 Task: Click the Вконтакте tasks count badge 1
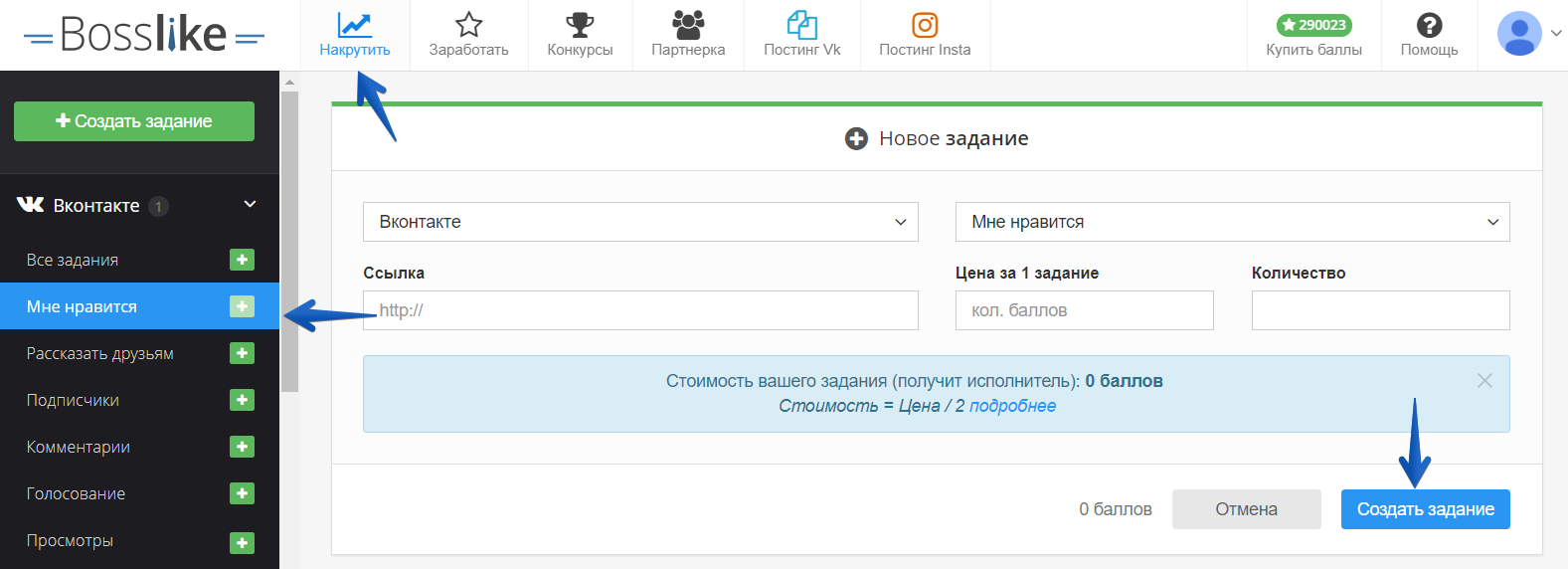[158, 206]
